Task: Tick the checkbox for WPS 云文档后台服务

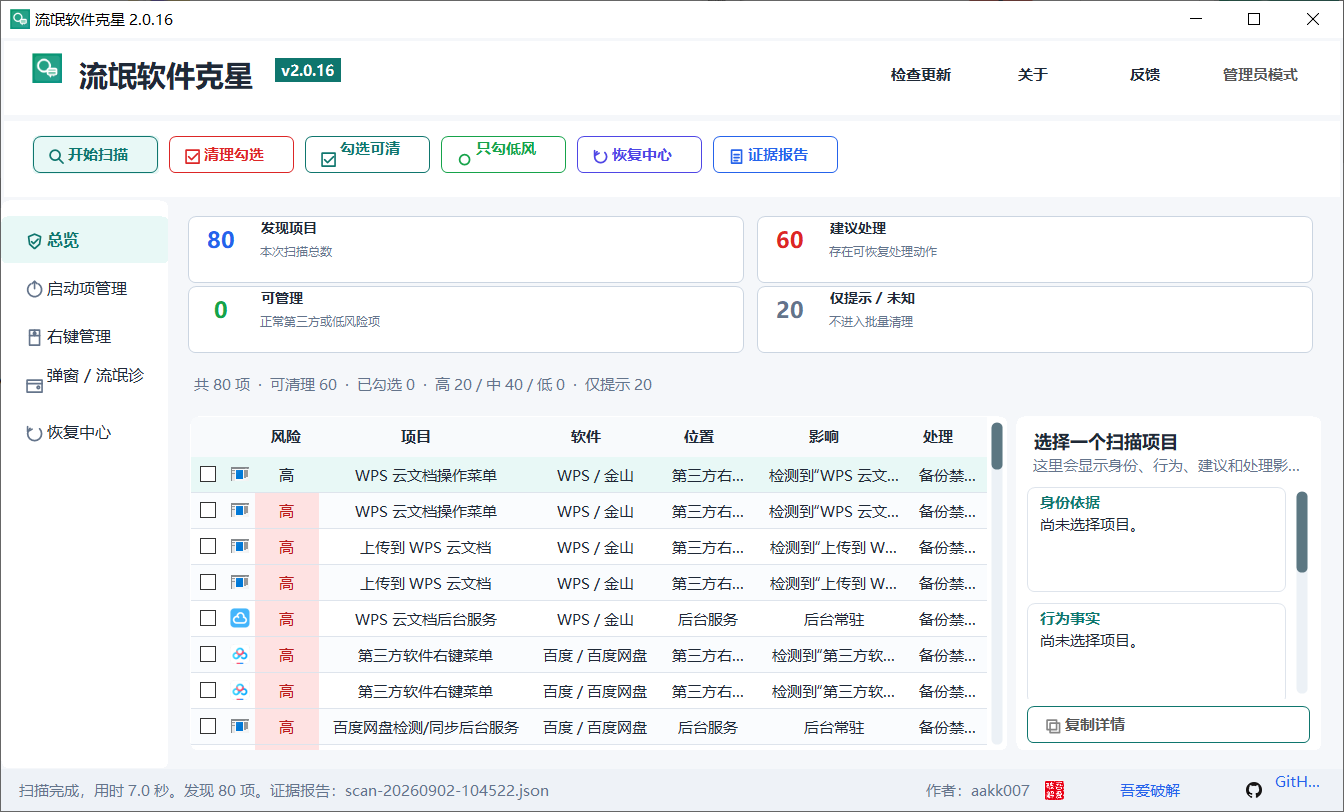Action: pos(208,618)
